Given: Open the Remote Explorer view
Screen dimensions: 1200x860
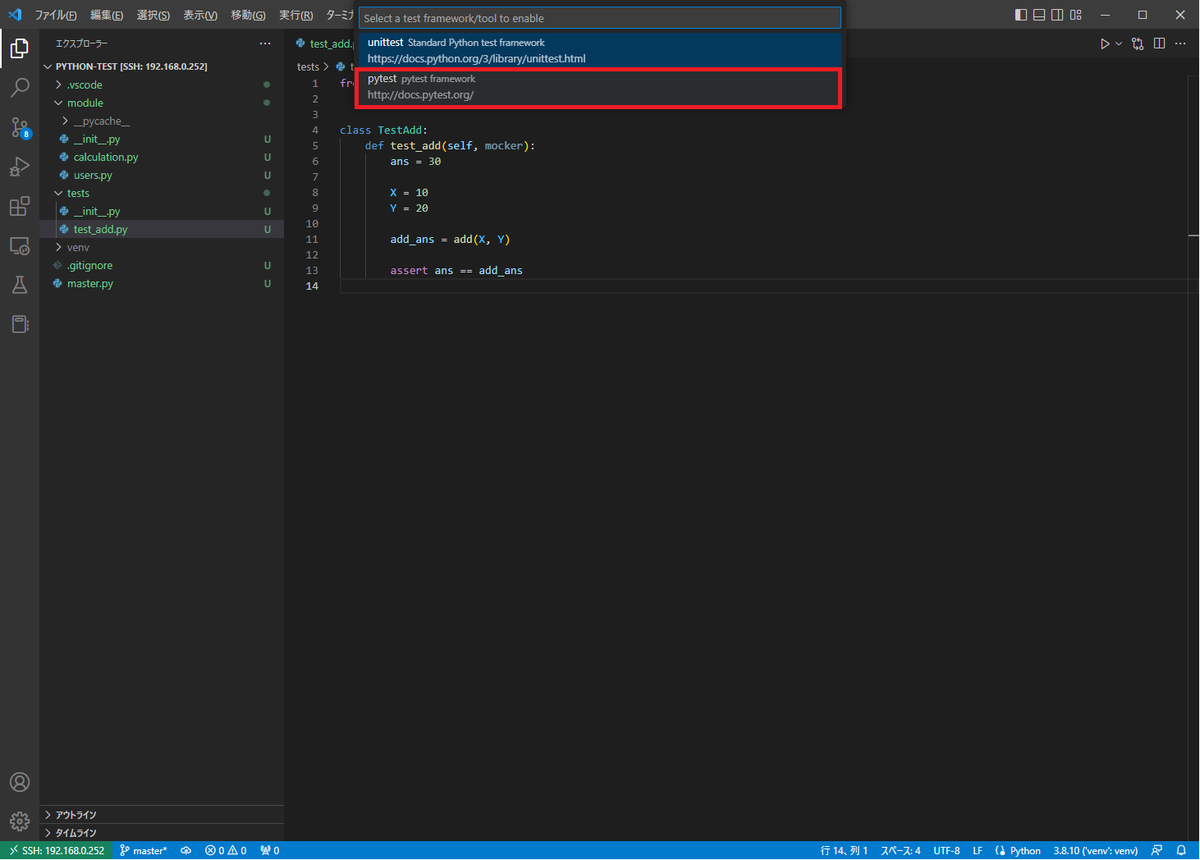Looking at the screenshot, I should [20, 245].
